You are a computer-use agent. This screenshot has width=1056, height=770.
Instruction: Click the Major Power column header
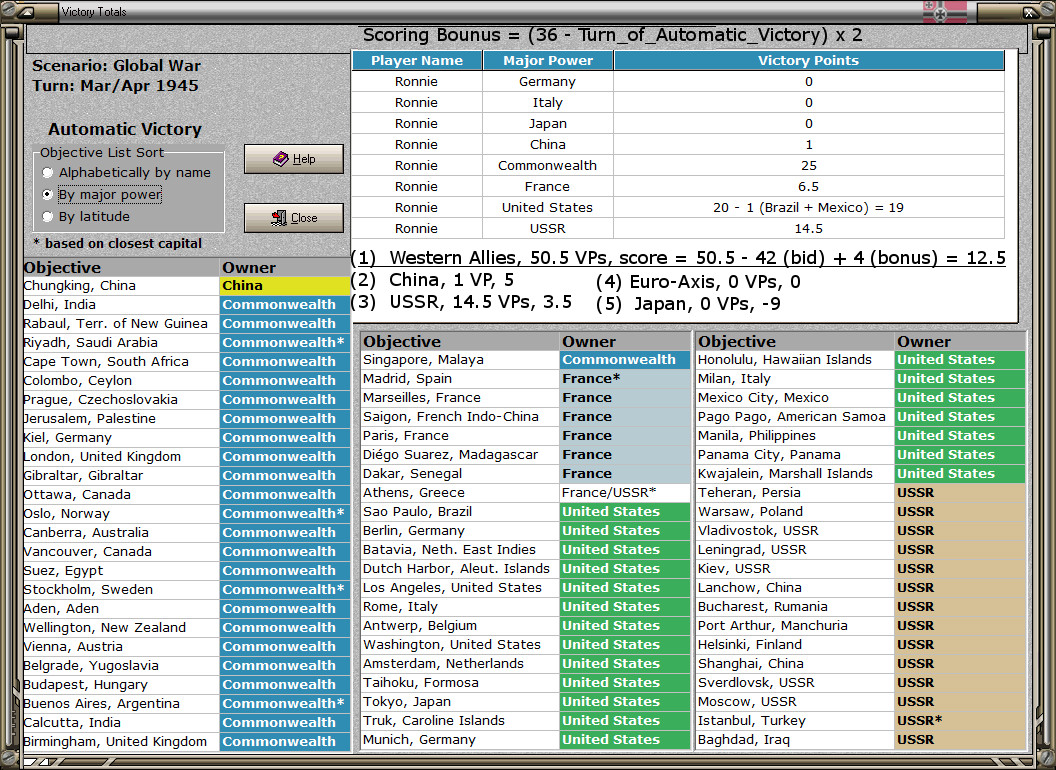pyautogui.click(x=548, y=61)
